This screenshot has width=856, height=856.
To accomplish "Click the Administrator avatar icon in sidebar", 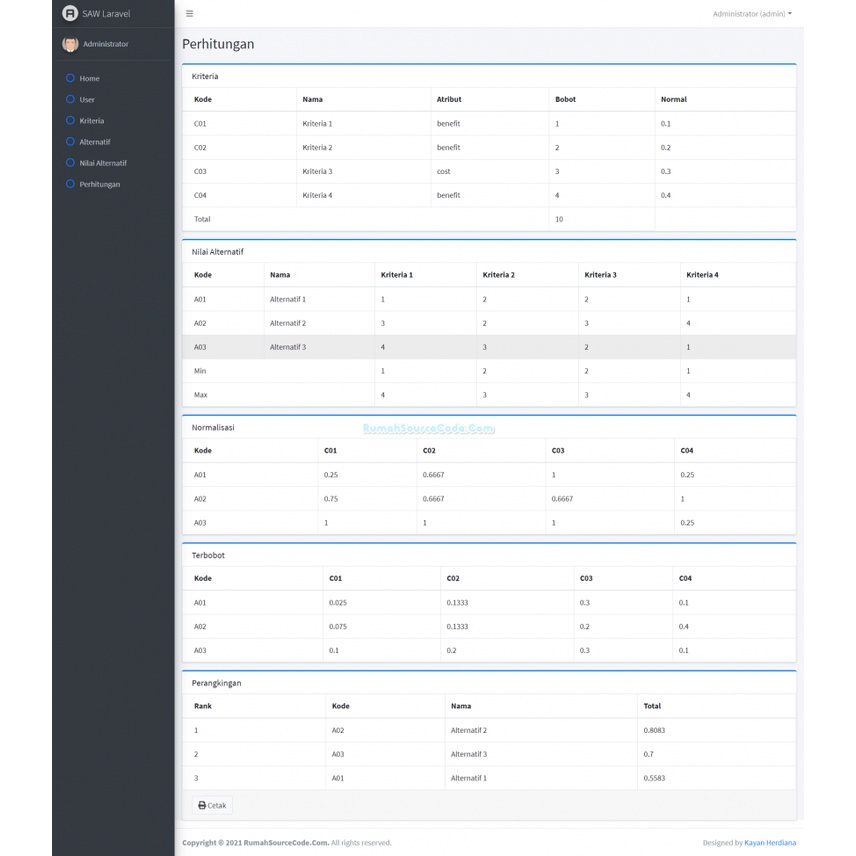I will click(69, 44).
